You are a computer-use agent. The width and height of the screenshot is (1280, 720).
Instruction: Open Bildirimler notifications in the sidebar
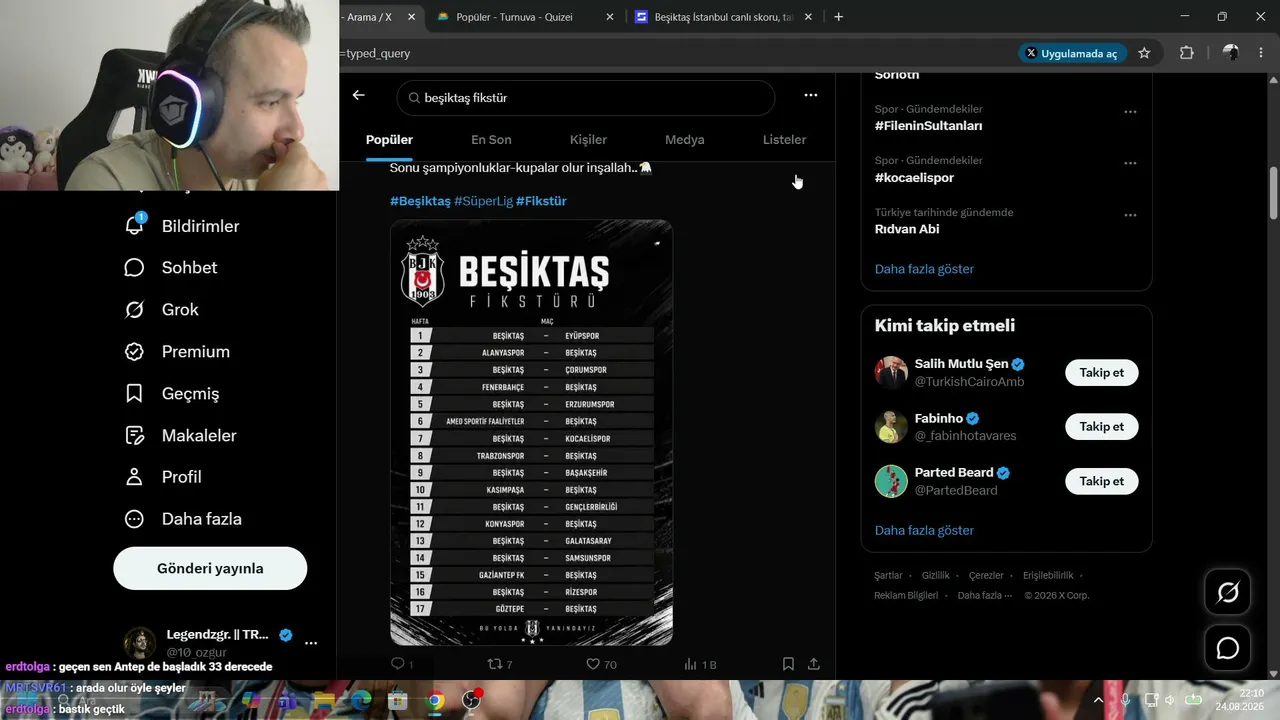tap(182, 226)
